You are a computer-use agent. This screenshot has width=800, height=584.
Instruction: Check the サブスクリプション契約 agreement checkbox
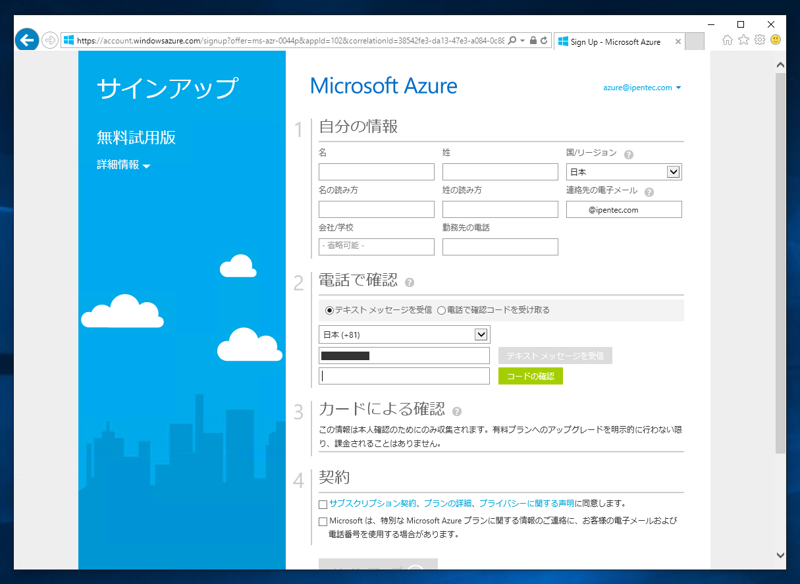323,504
